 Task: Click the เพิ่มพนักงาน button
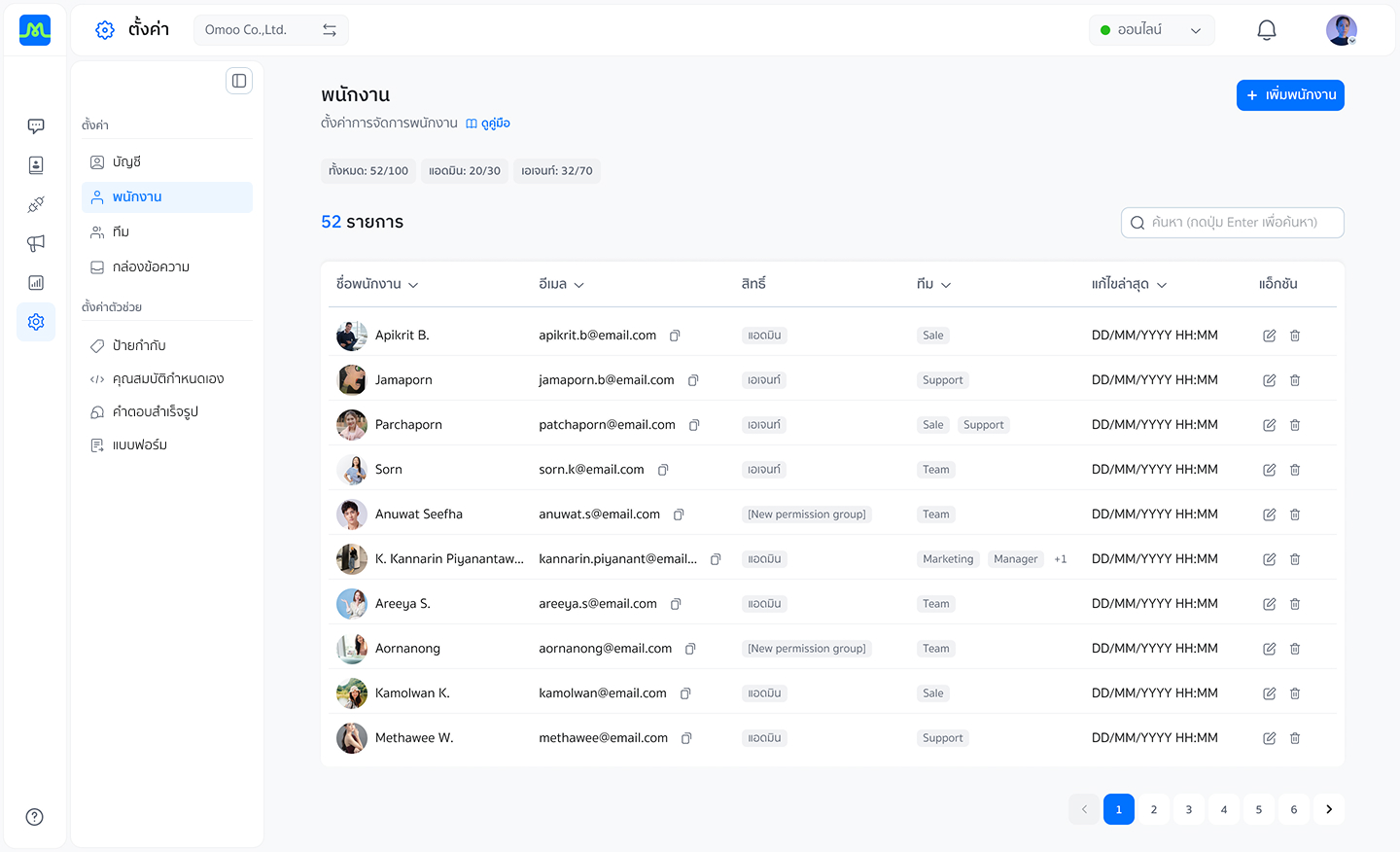click(1290, 95)
